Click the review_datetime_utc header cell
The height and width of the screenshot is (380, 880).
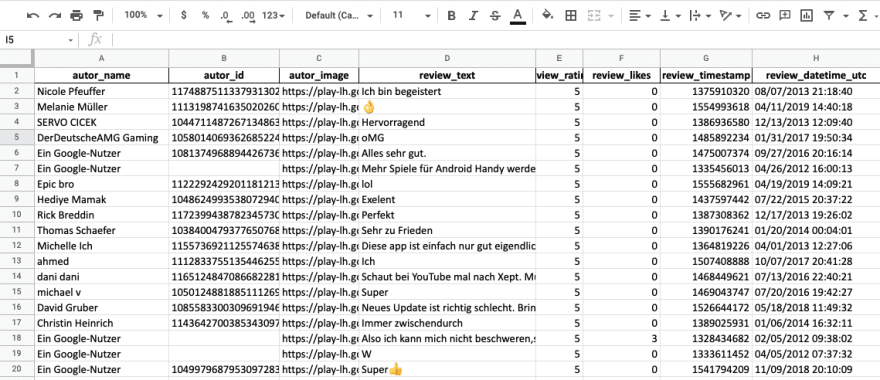(816, 75)
